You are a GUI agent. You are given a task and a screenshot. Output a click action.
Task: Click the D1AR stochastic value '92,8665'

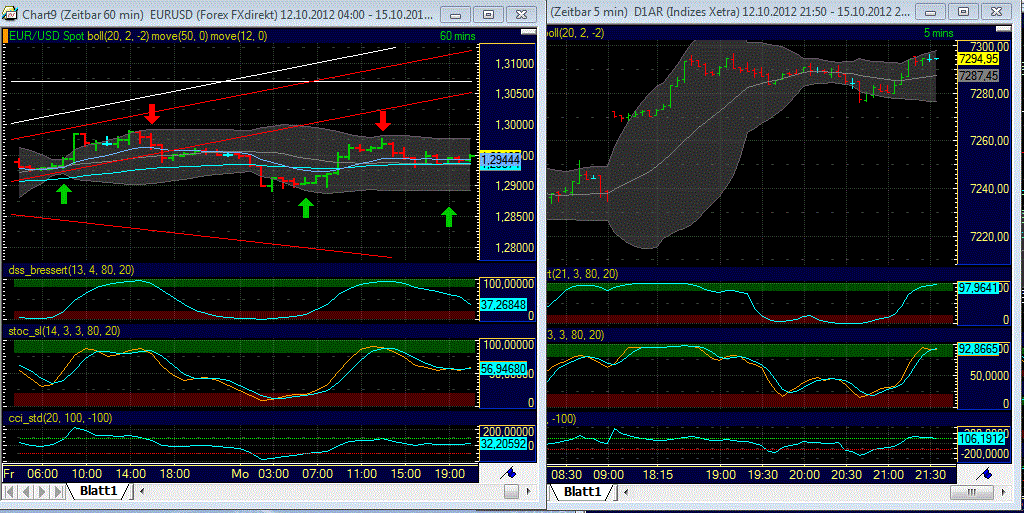click(978, 349)
